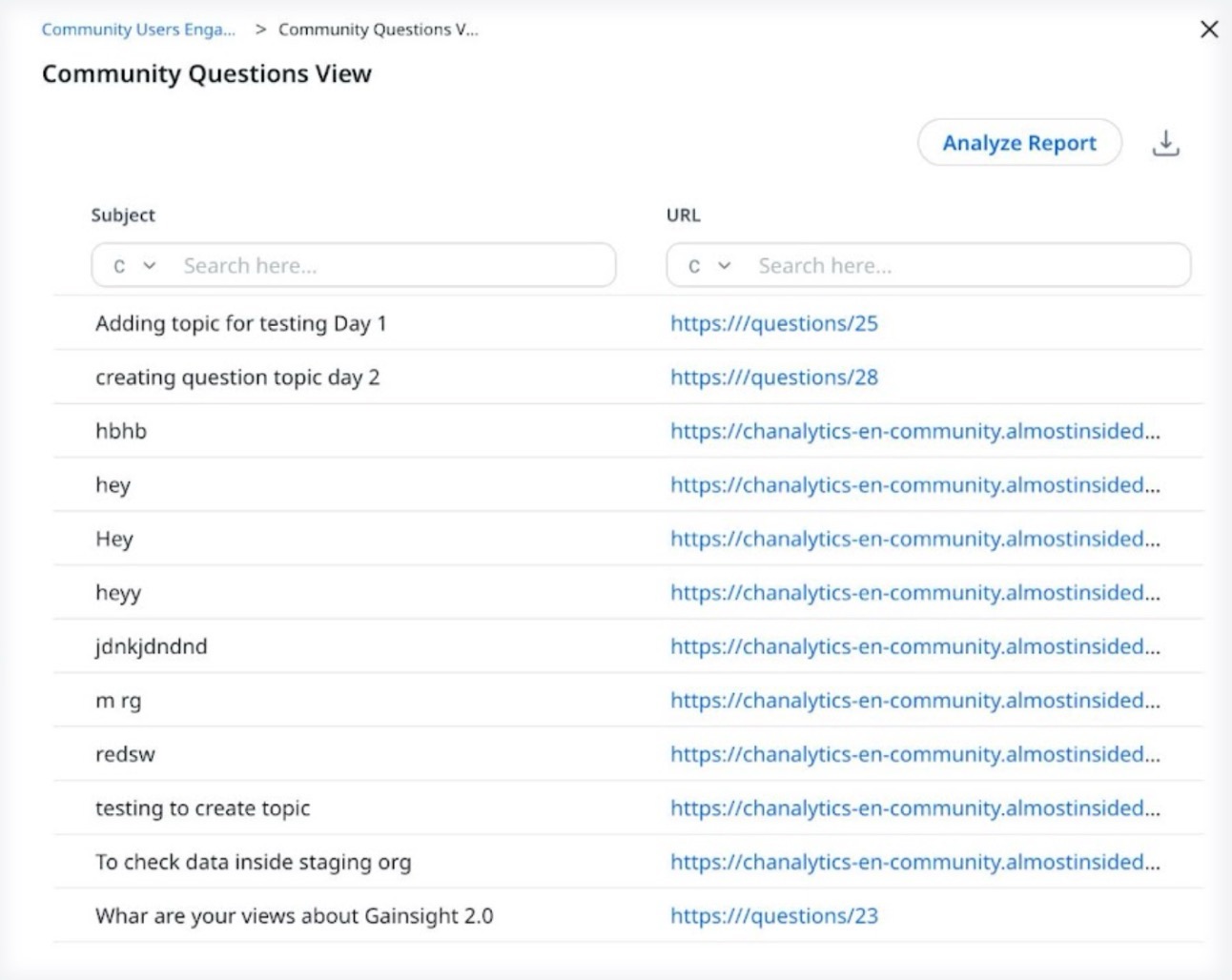
Task: Open the URL next to heyy
Action: [x=915, y=592]
